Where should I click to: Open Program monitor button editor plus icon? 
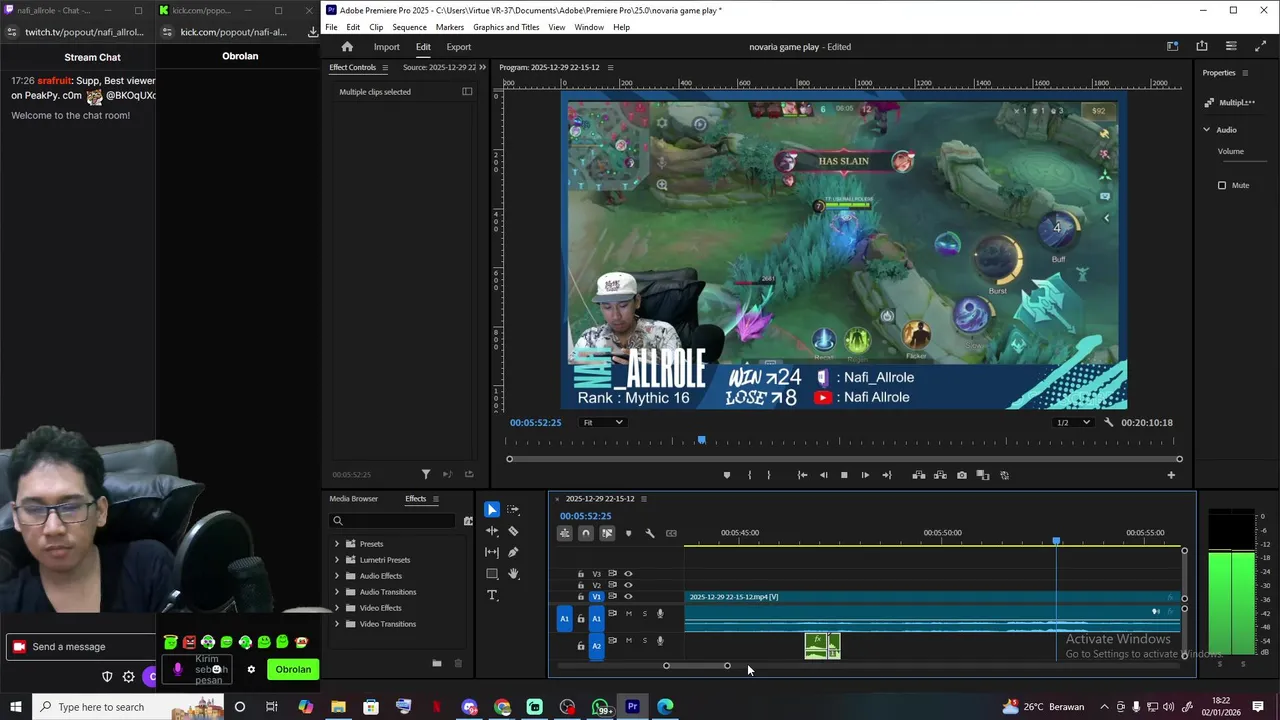pos(1171,475)
